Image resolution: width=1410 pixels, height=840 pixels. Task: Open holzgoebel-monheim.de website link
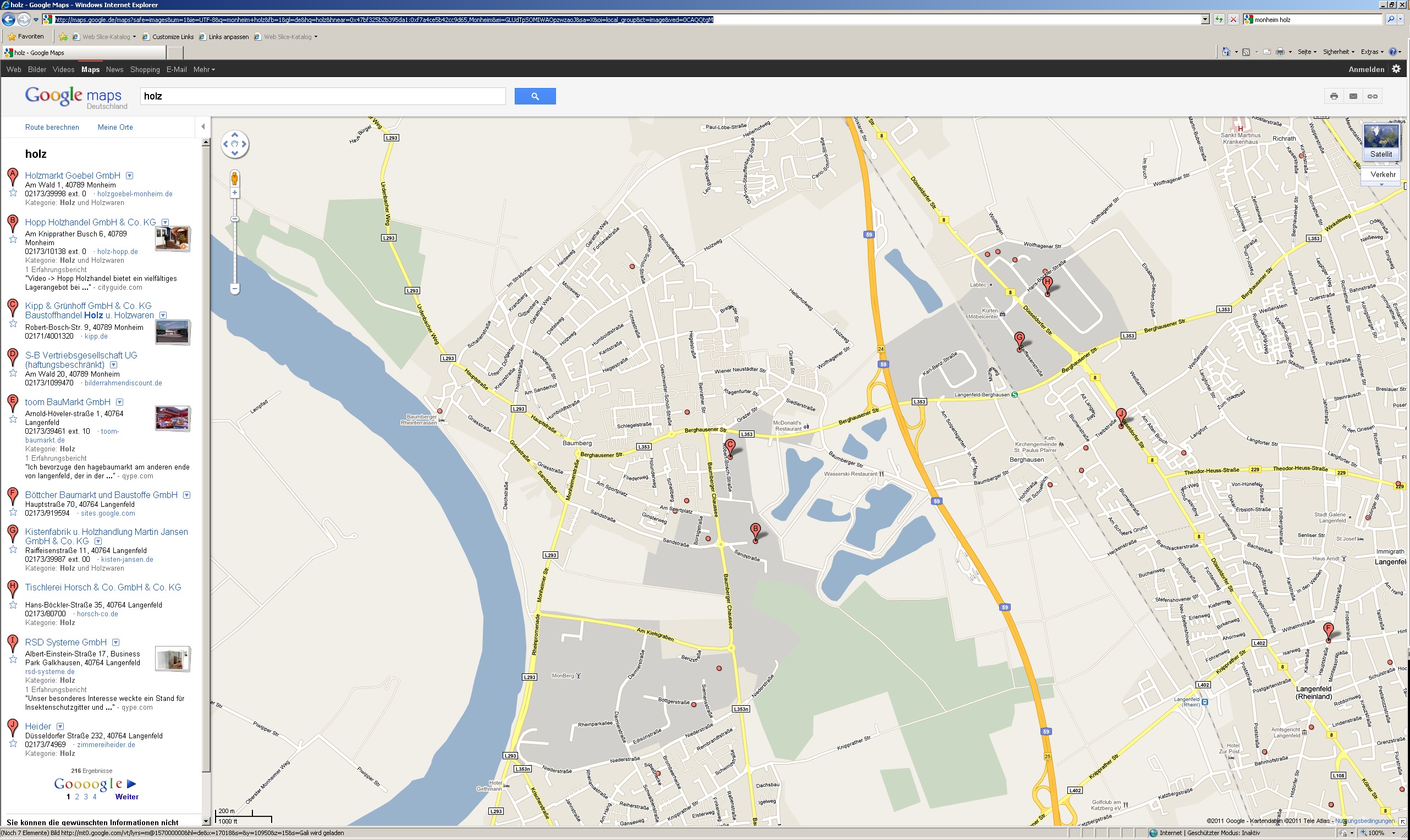click(x=135, y=194)
